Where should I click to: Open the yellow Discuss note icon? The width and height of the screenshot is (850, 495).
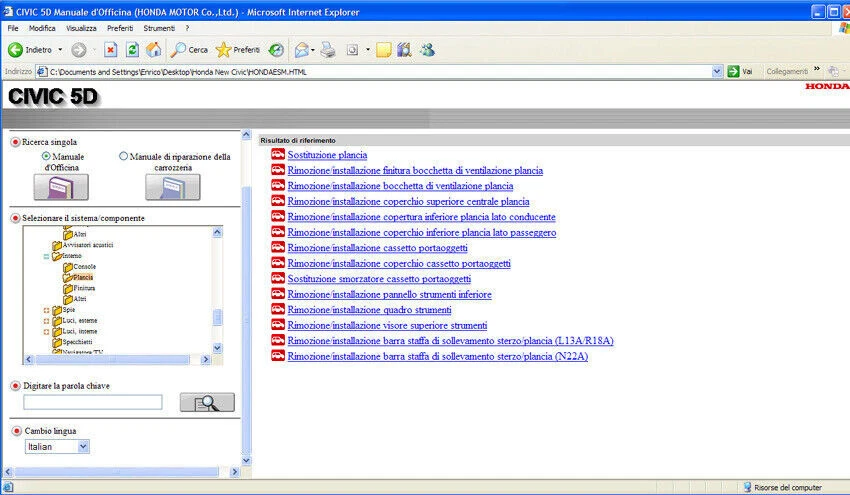point(384,50)
